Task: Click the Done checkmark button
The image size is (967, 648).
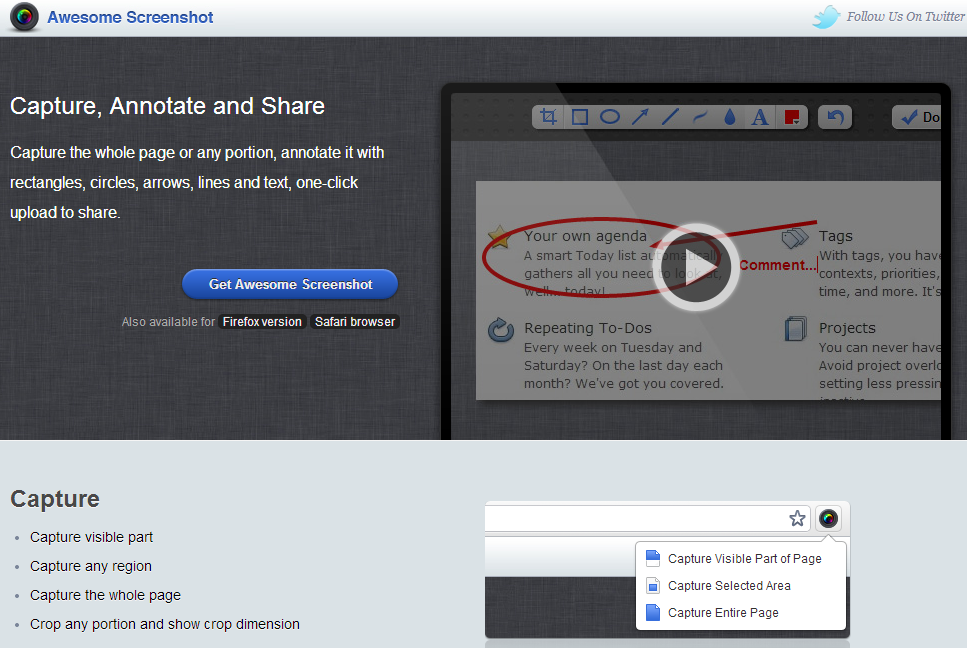Action: click(916, 117)
